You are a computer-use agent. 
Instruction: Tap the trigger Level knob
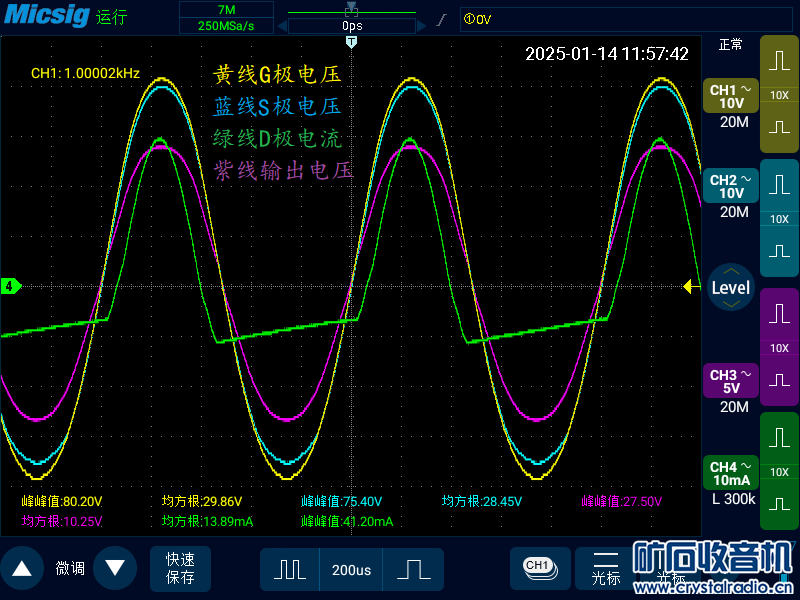click(731, 288)
